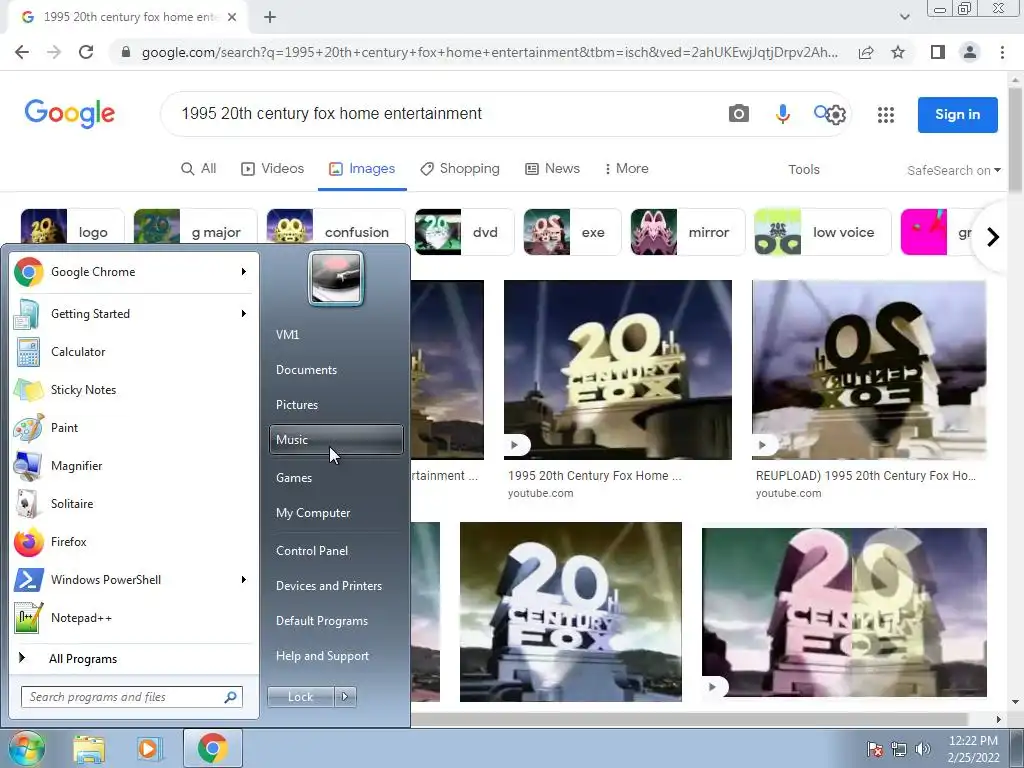Open the Chrome profile avatar
The height and width of the screenshot is (768, 1024).
point(970,52)
